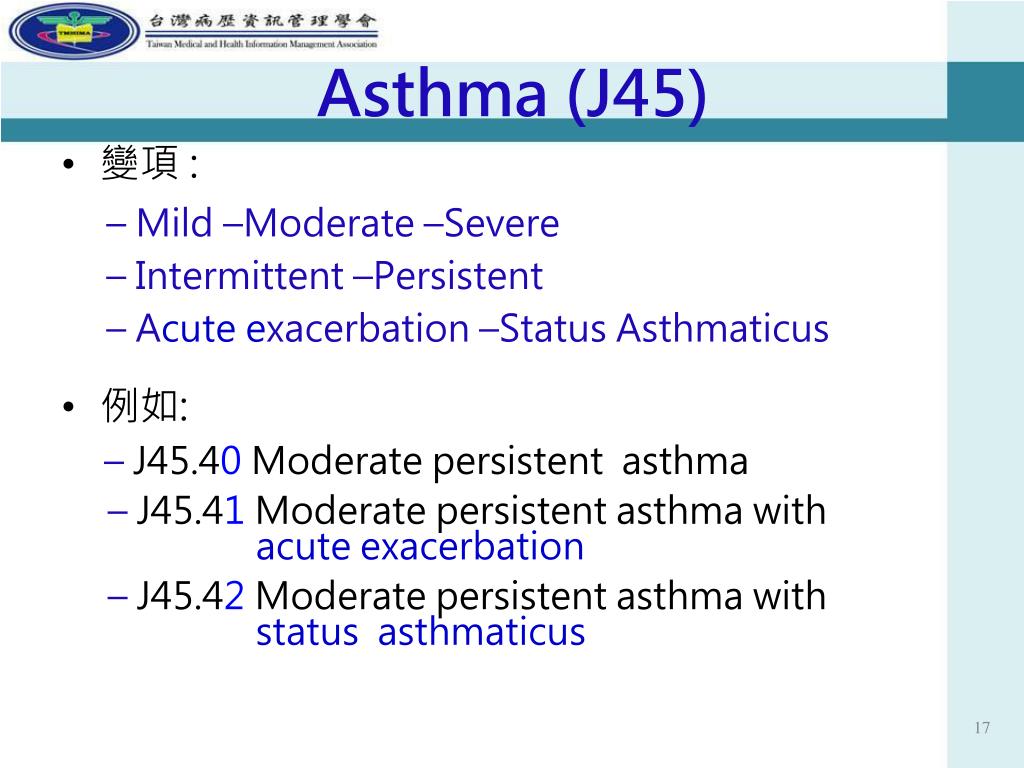
Task: Select the J45.40 Moderate persistent asthma entry
Action: 426,462
